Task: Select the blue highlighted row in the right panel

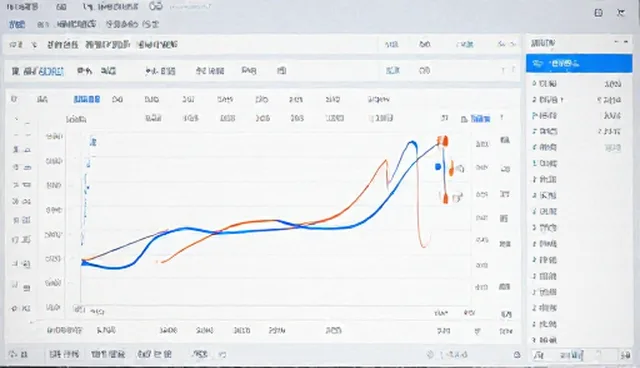Action: [x=579, y=64]
